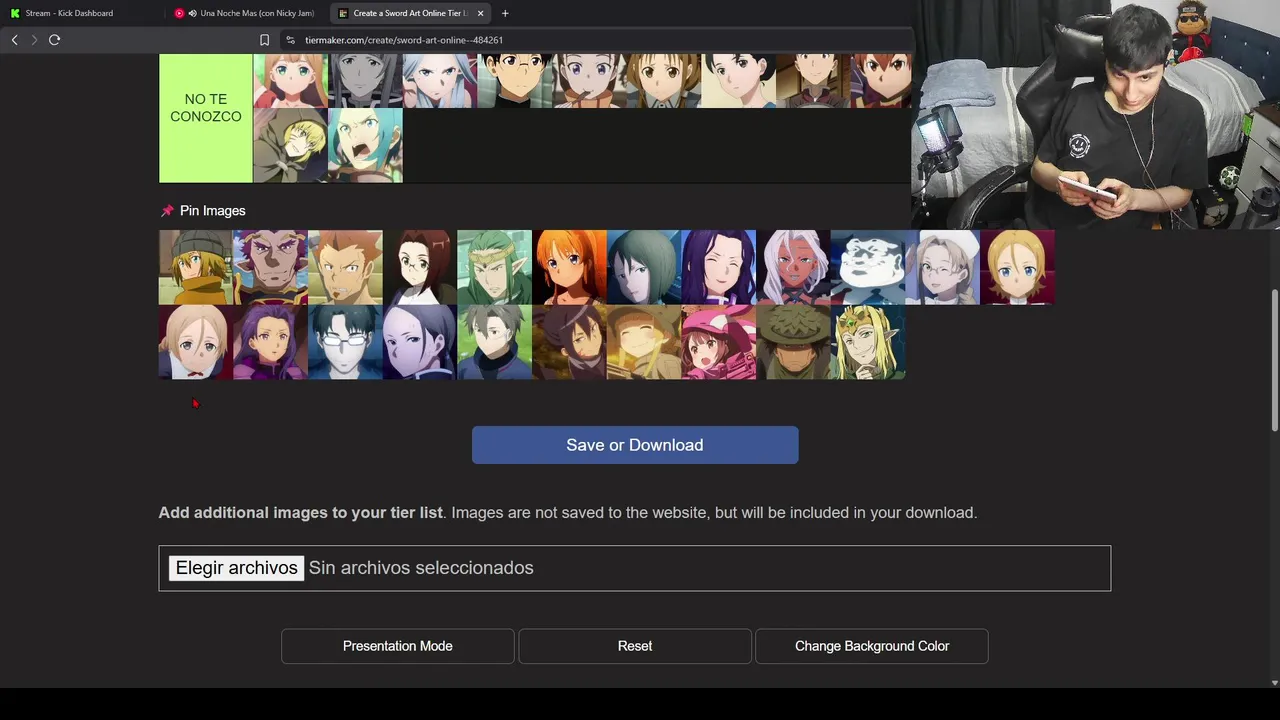Click the pushpin icon beside Pin Images
Viewport: 1280px width, 720px height.
coord(167,211)
